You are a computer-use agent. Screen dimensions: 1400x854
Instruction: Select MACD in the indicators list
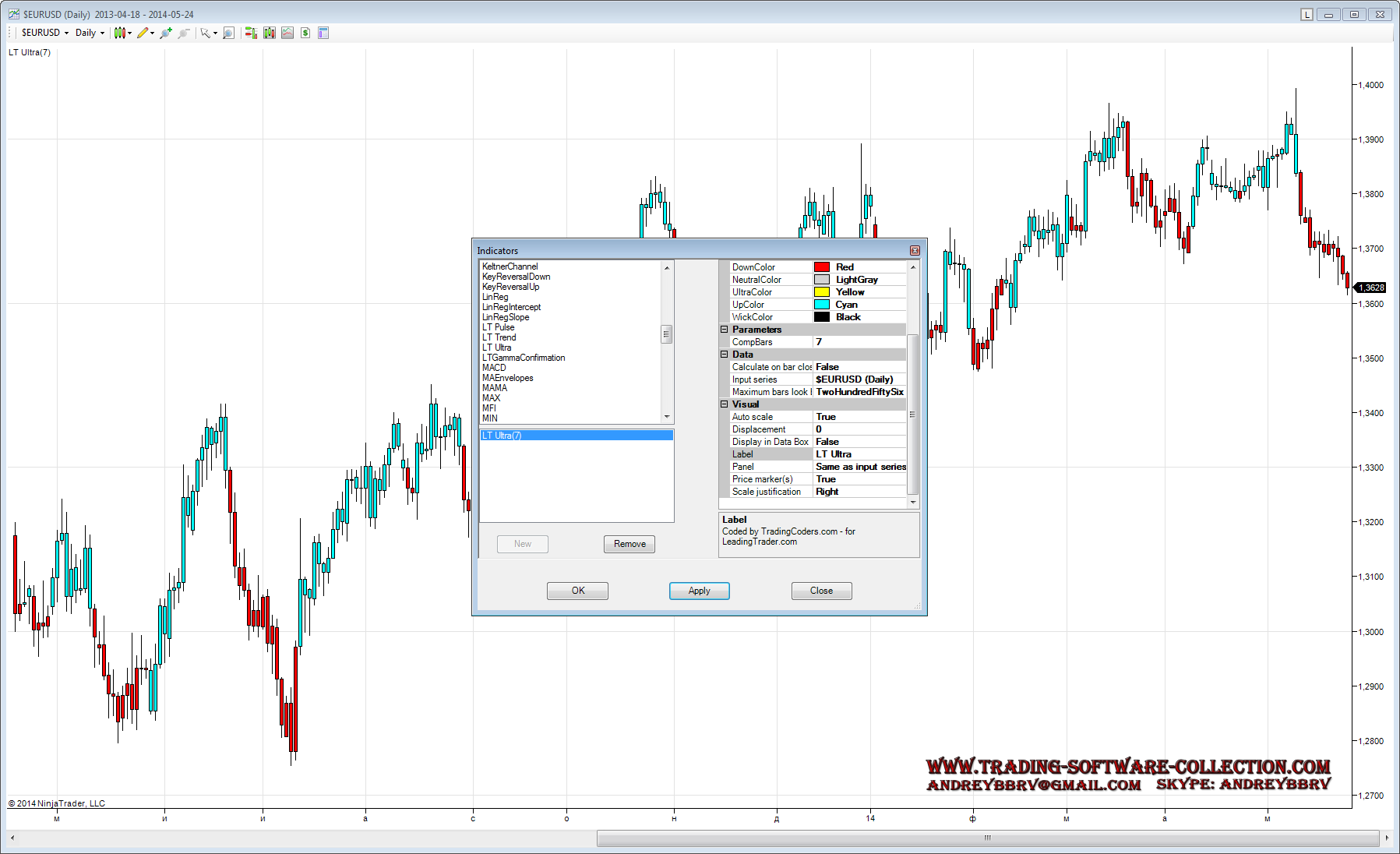pos(494,368)
